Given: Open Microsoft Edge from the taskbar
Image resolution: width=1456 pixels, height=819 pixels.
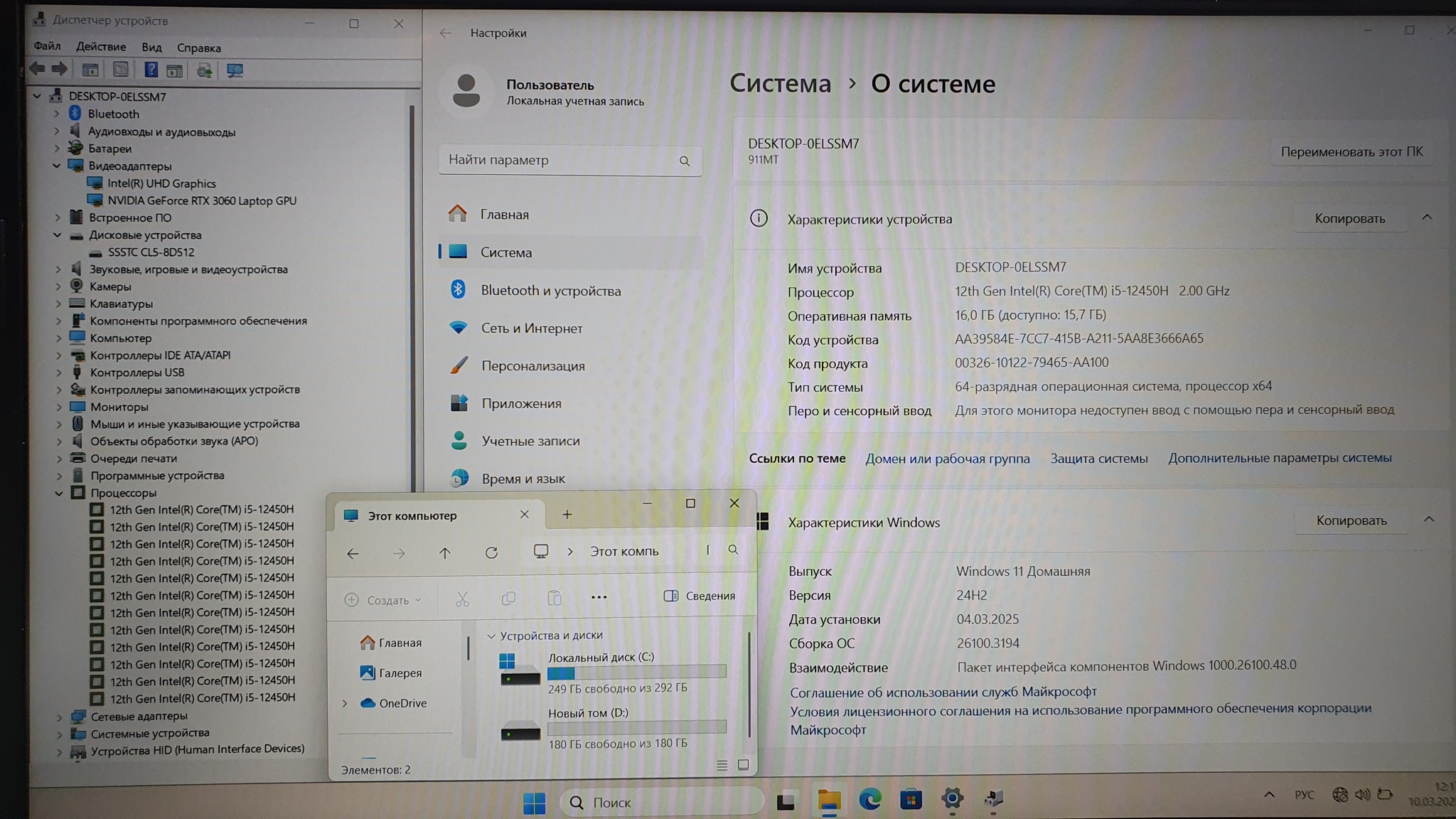Looking at the screenshot, I should [x=869, y=800].
